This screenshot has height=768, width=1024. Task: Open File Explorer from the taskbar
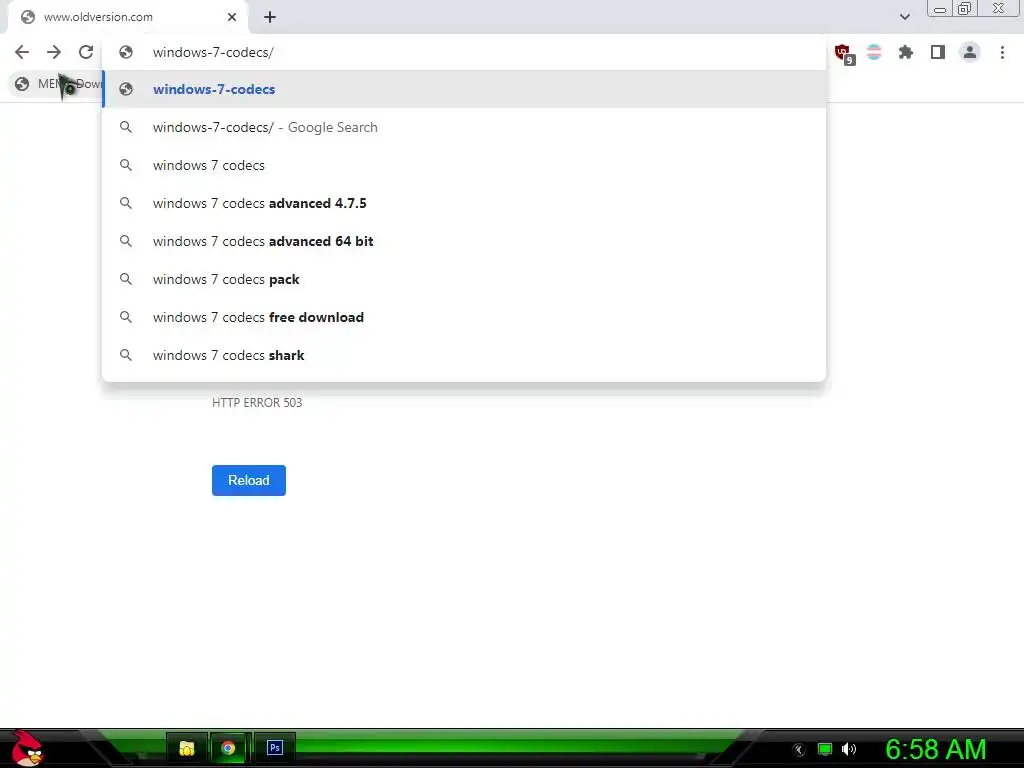(187, 748)
